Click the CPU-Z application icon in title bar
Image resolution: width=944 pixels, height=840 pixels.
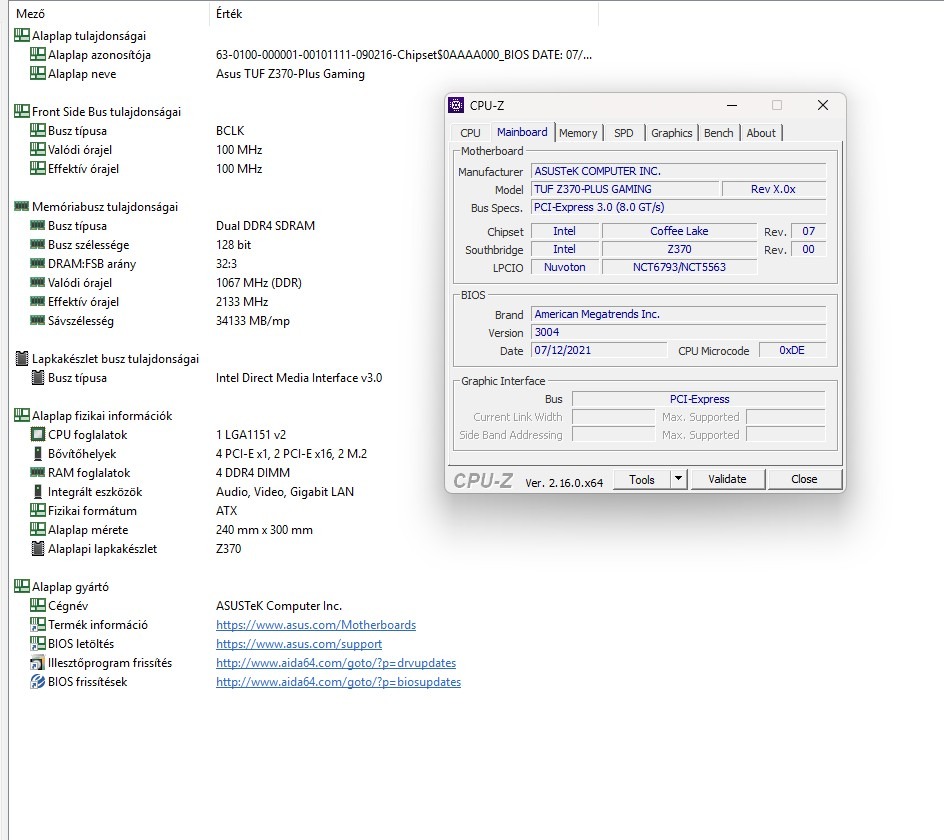pyautogui.click(x=456, y=105)
